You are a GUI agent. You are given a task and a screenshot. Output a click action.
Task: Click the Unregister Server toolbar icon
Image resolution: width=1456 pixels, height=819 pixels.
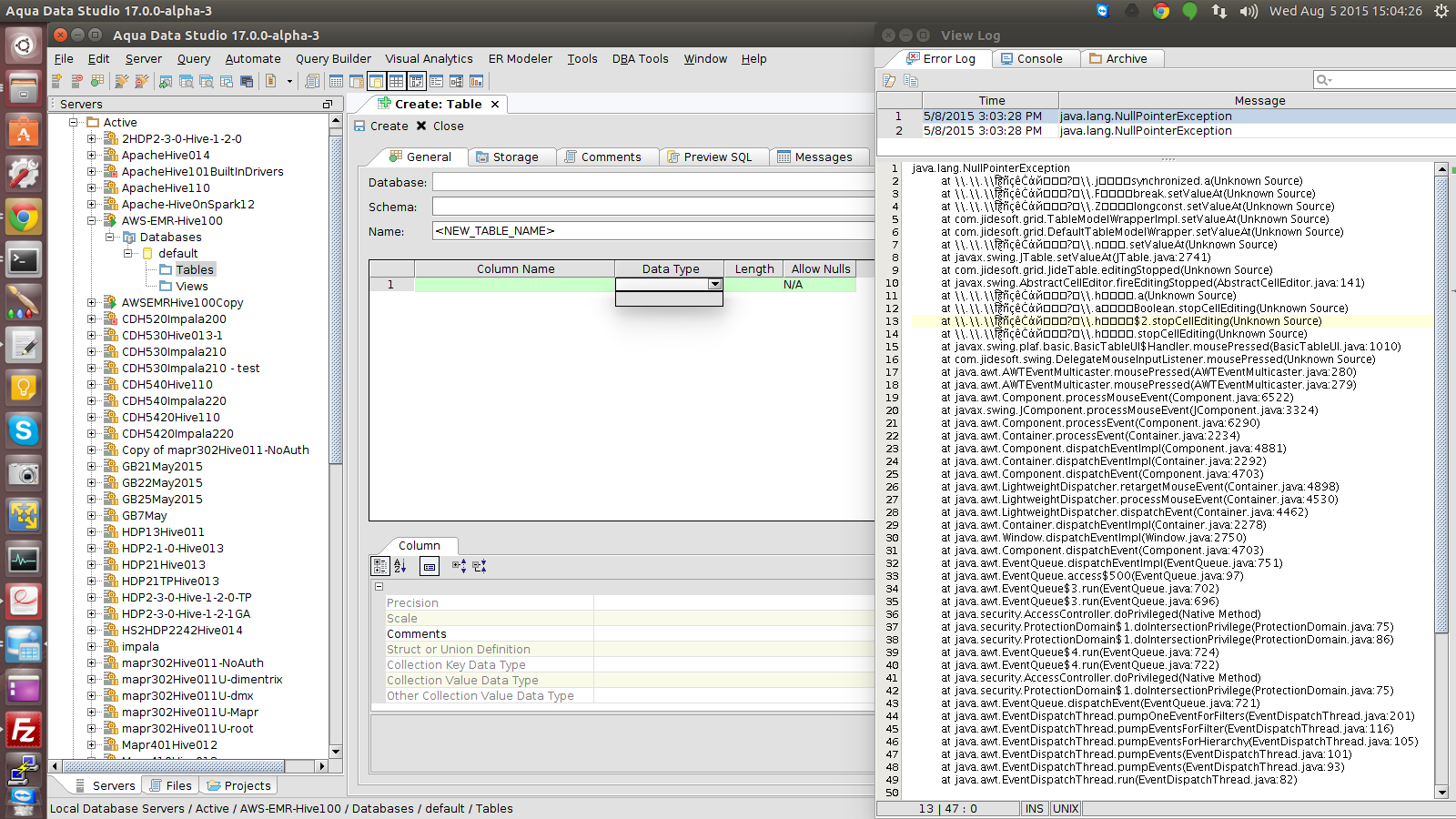coord(76,81)
